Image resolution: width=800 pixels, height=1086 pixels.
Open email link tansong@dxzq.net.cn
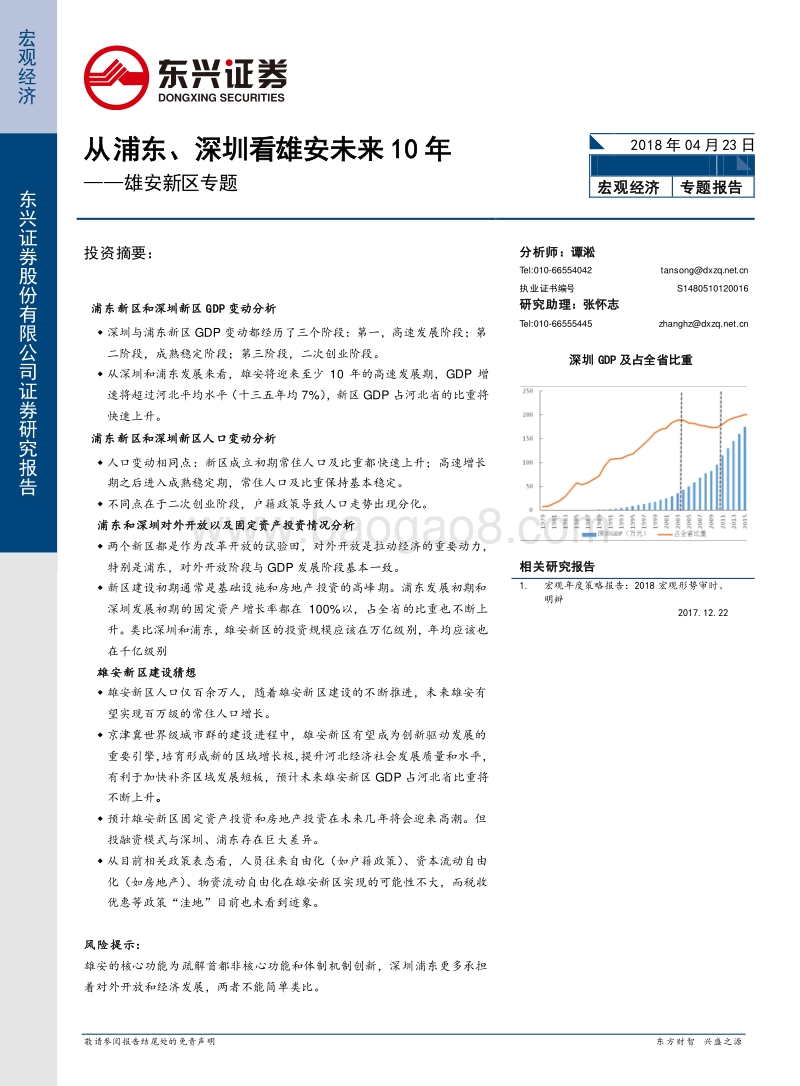[704, 270]
